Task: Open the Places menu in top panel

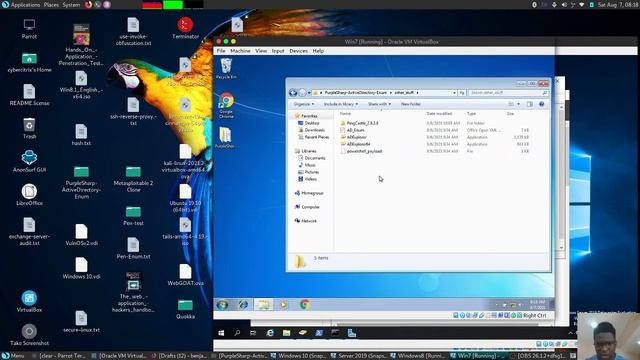Action: click(x=51, y=5)
